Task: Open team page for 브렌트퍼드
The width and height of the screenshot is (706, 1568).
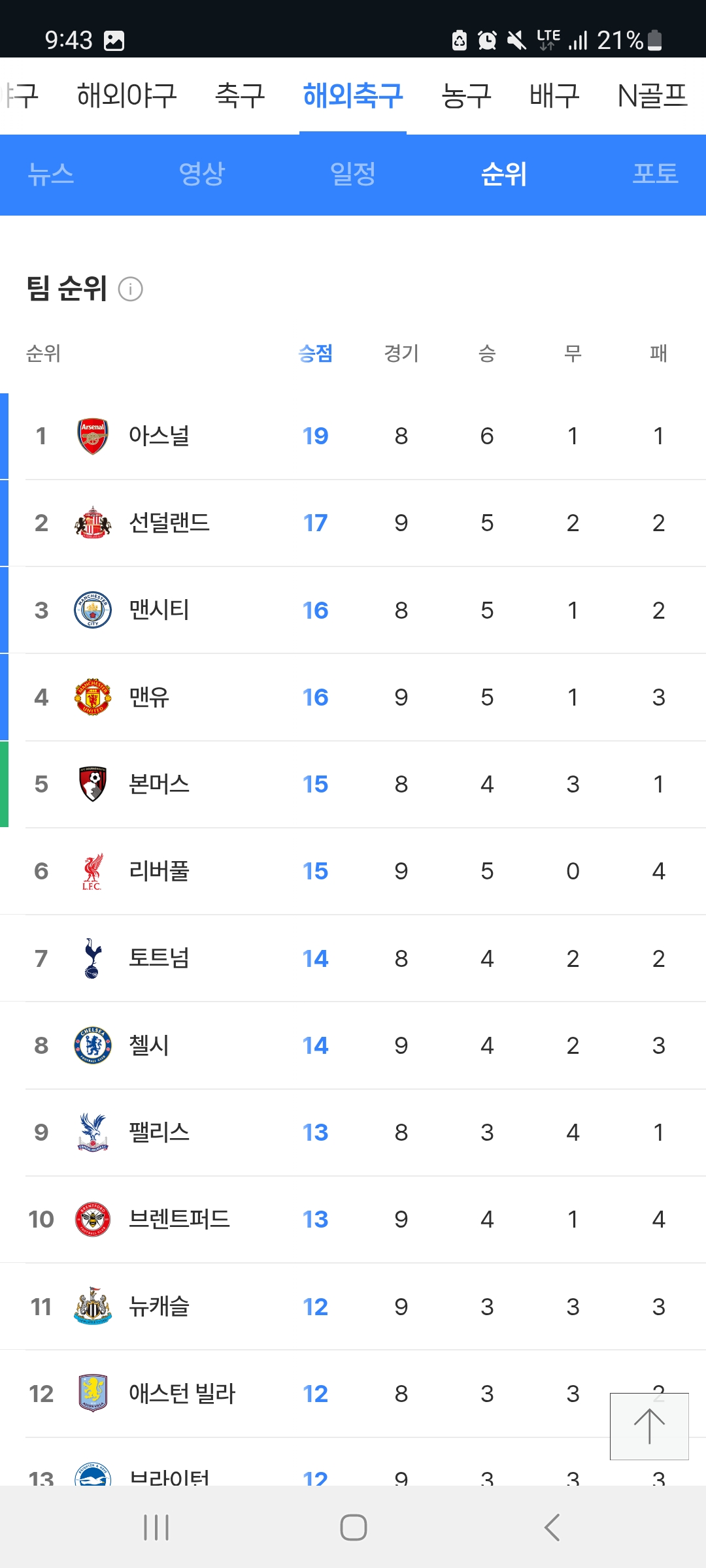Action: [179, 1219]
